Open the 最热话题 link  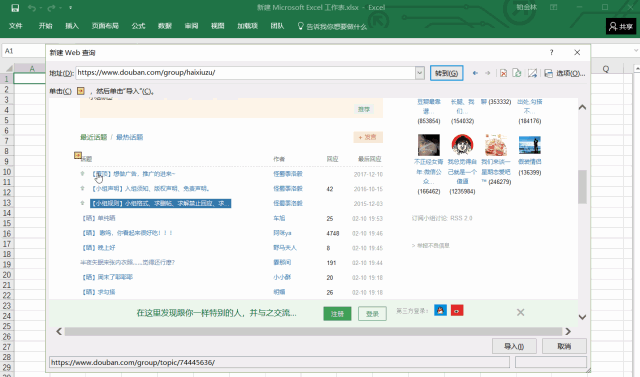pos(129,137)
